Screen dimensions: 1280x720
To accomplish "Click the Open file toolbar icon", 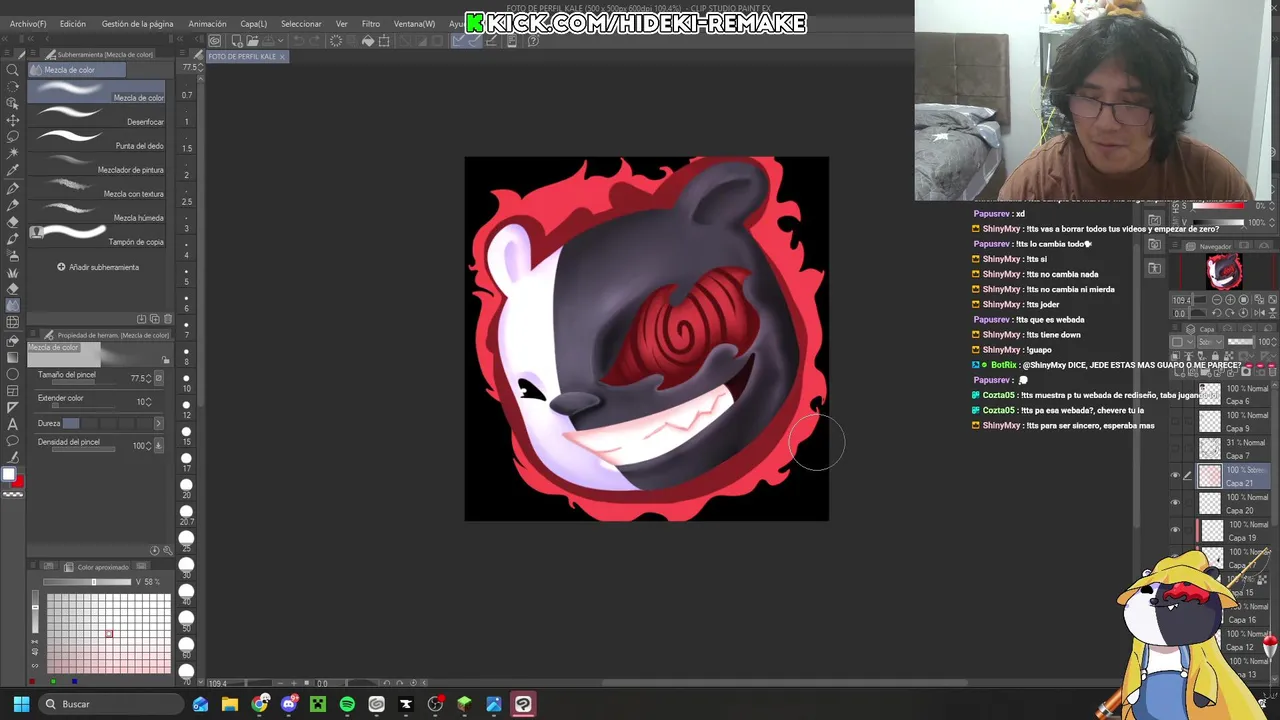I will [253, 41].
